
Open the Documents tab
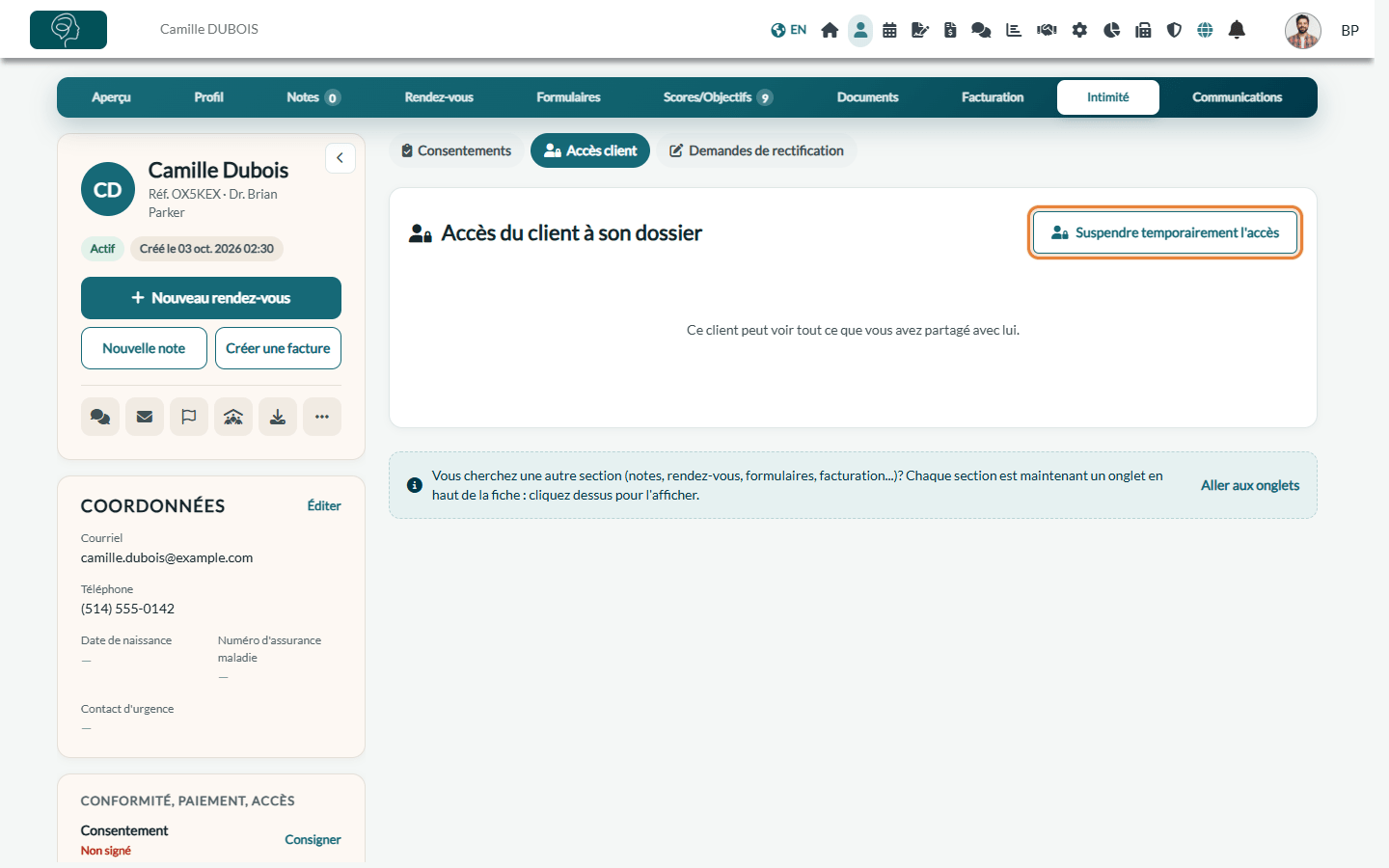[x=867, y=97]
